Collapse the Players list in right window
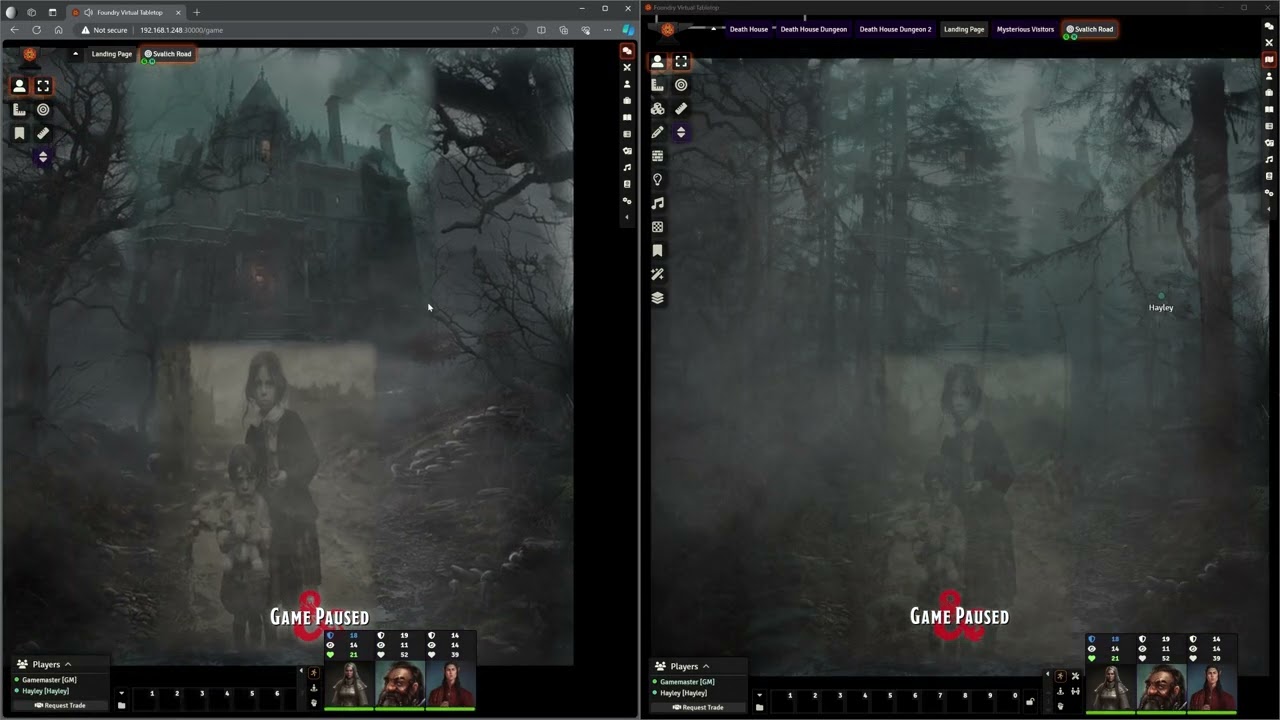 click(706, 666)
